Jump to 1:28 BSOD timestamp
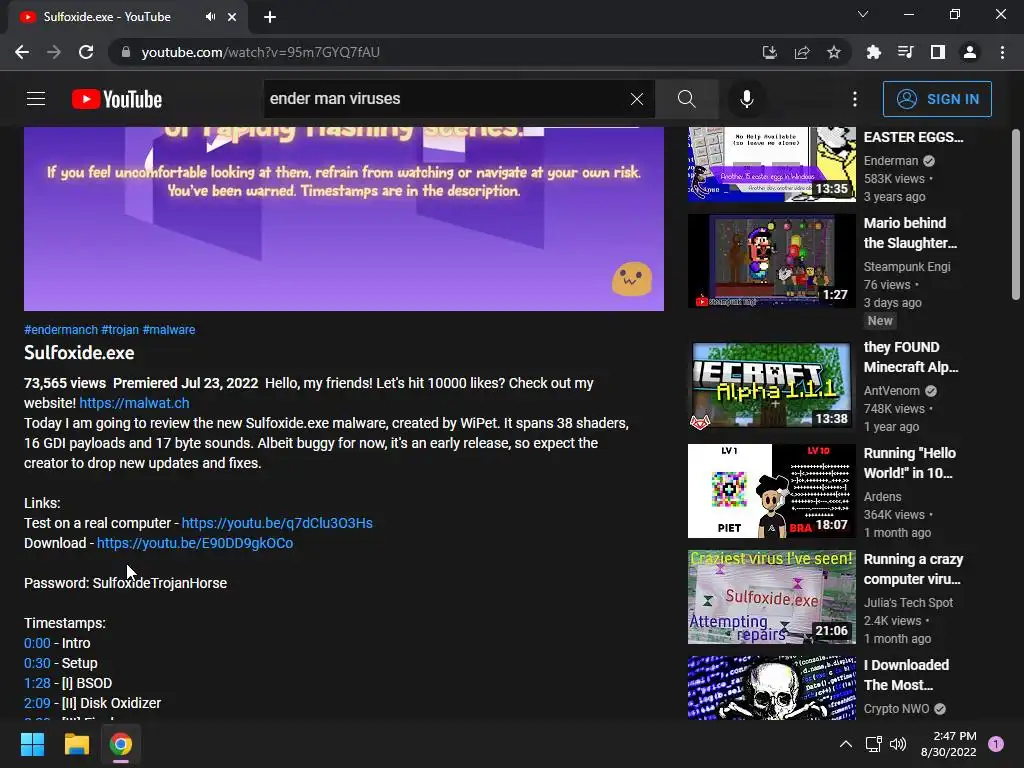 [37, 683]
